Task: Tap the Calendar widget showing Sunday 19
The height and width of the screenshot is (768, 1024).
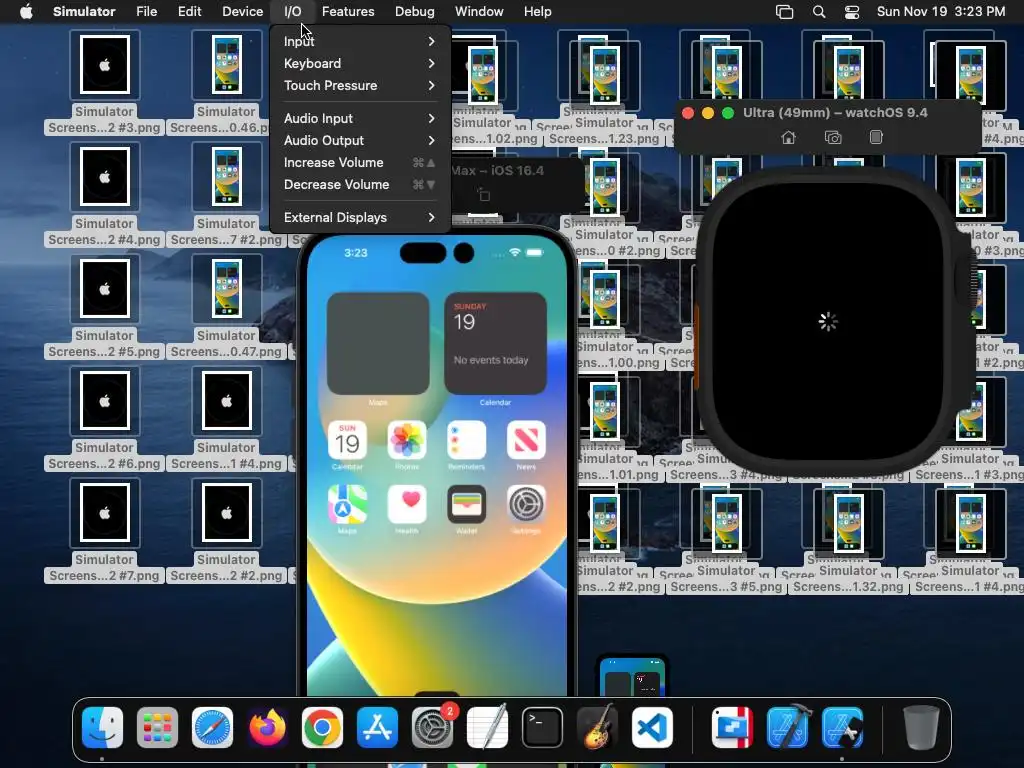Action: pos(496,344)
